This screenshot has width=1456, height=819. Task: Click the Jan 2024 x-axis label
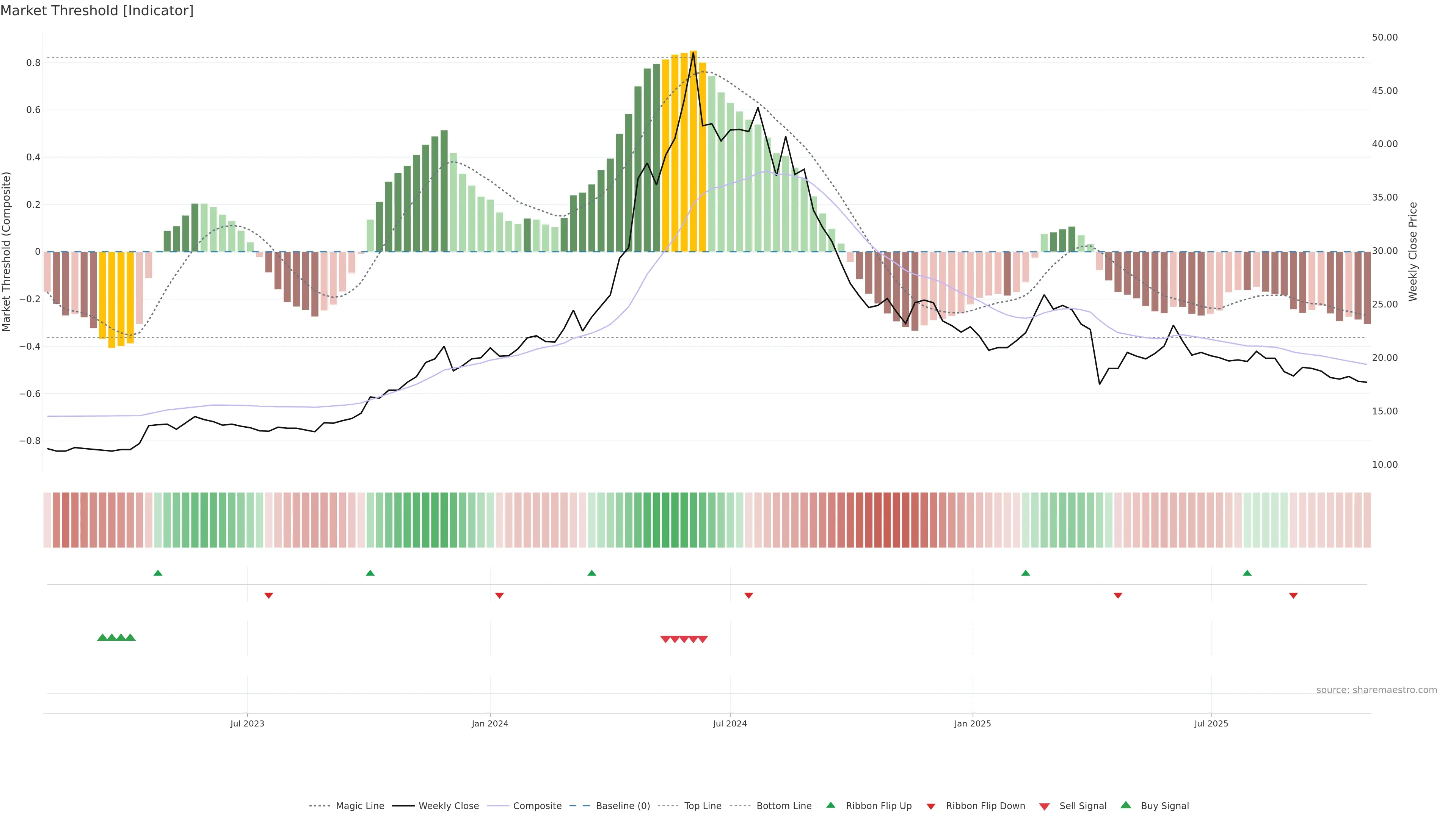tap(490, 723)
